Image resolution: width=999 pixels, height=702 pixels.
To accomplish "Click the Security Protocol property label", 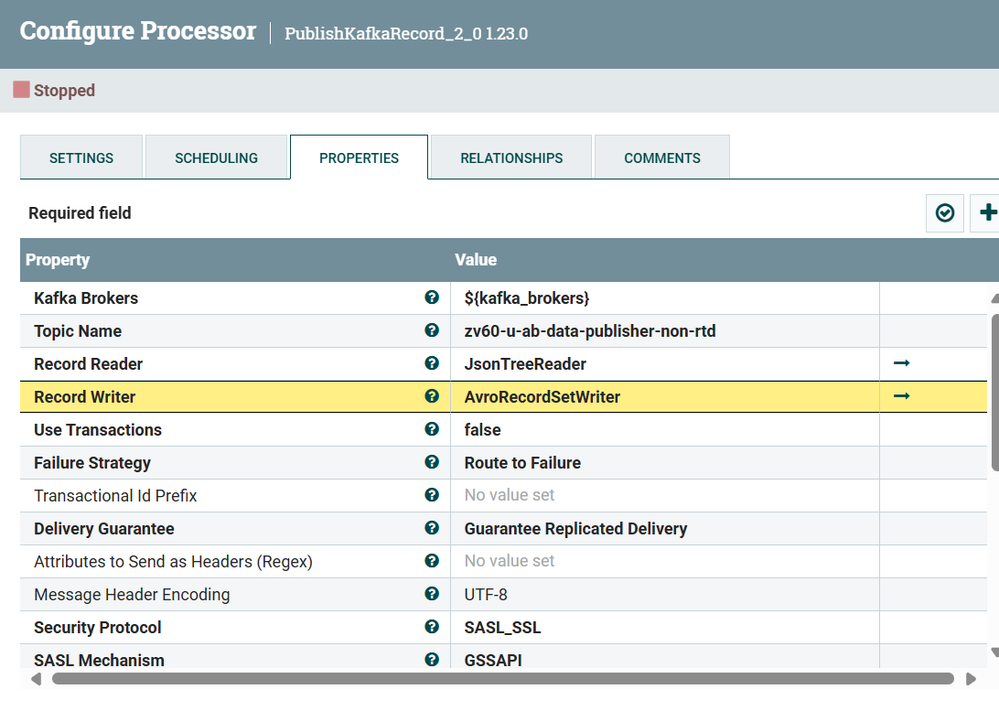I will point(97,627).
